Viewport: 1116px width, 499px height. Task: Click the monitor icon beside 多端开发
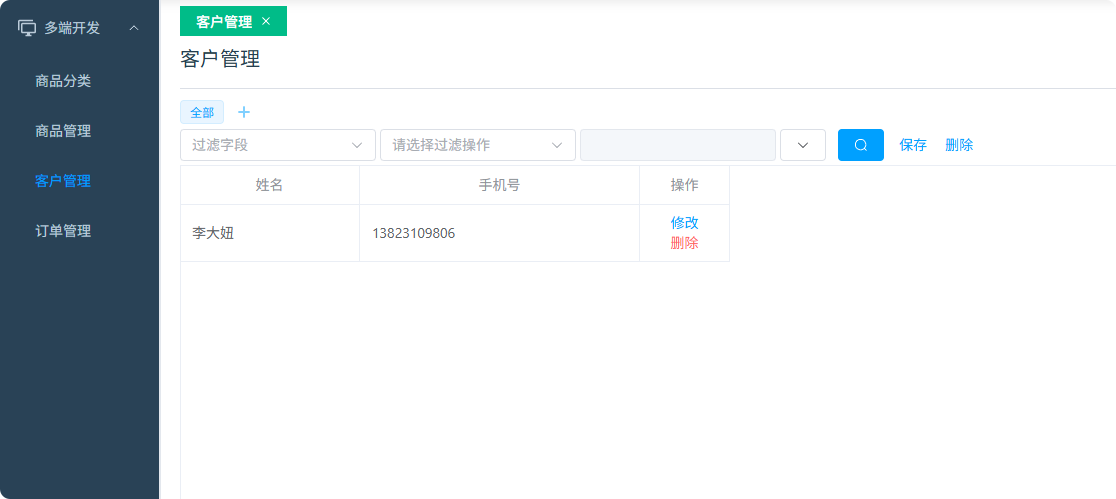pos(27,28)
